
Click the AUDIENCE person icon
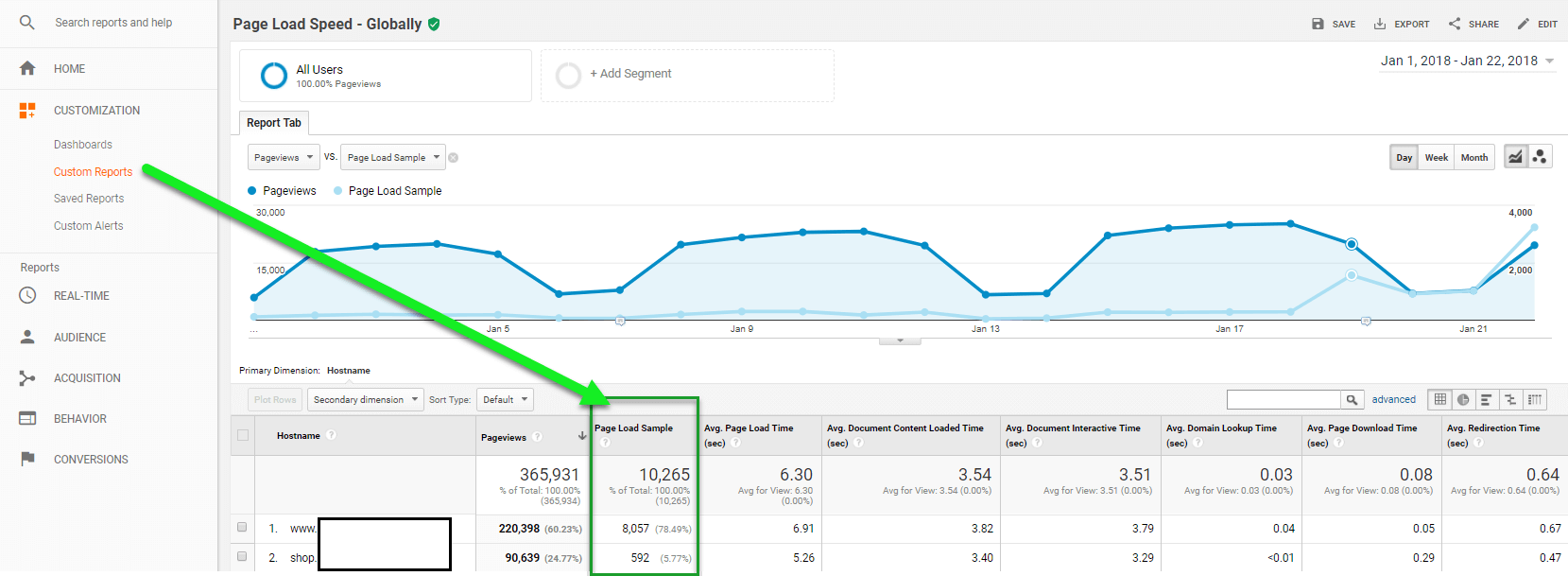pyautogui.click(x=27, y=337)
